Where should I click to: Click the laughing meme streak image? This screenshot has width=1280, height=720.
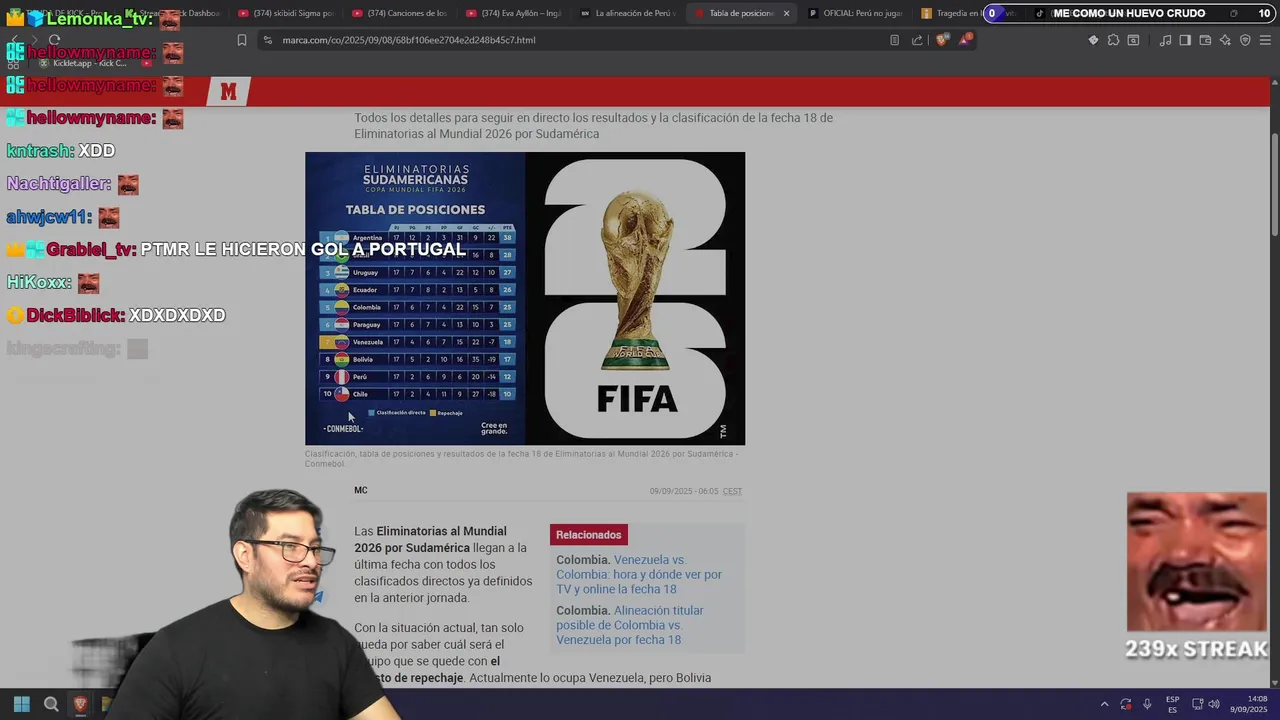click(1196, 562)
